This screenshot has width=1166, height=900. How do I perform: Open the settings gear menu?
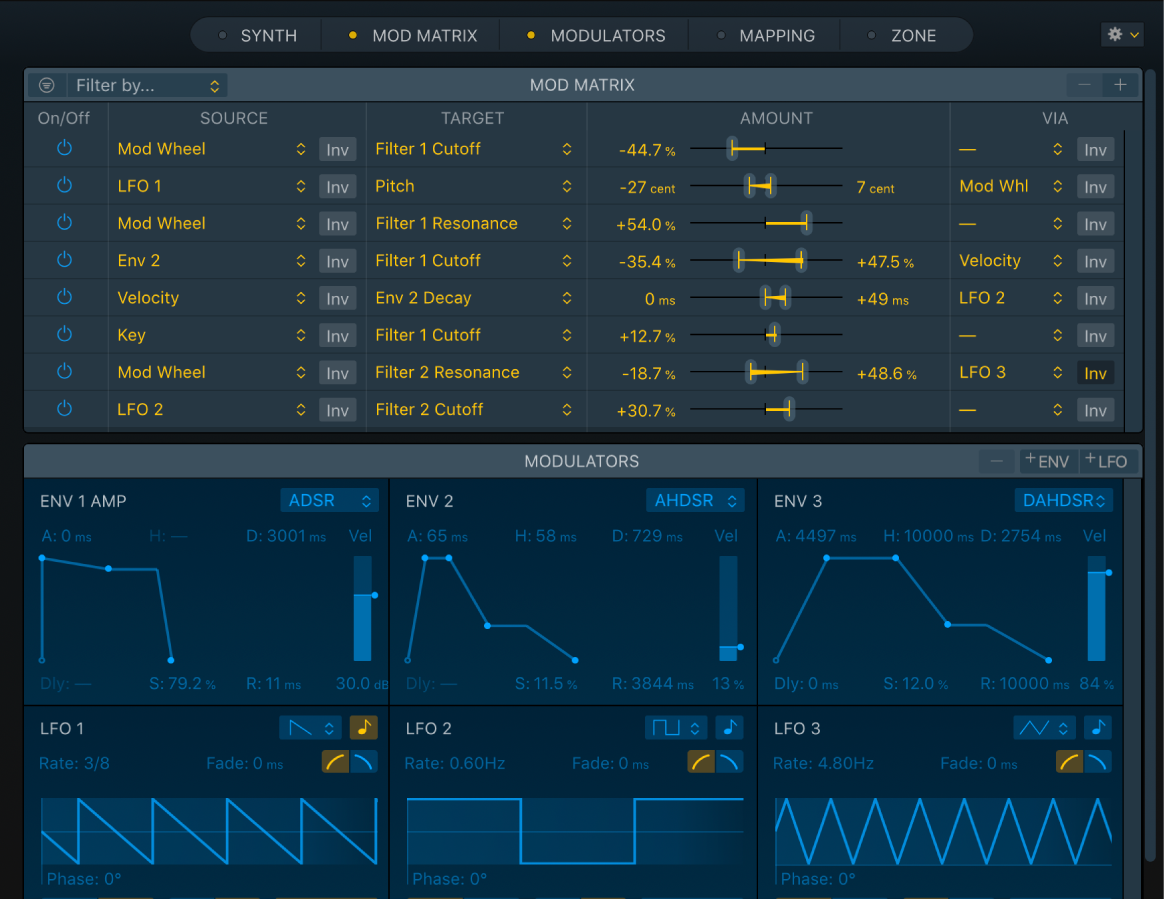(1122, 33)
